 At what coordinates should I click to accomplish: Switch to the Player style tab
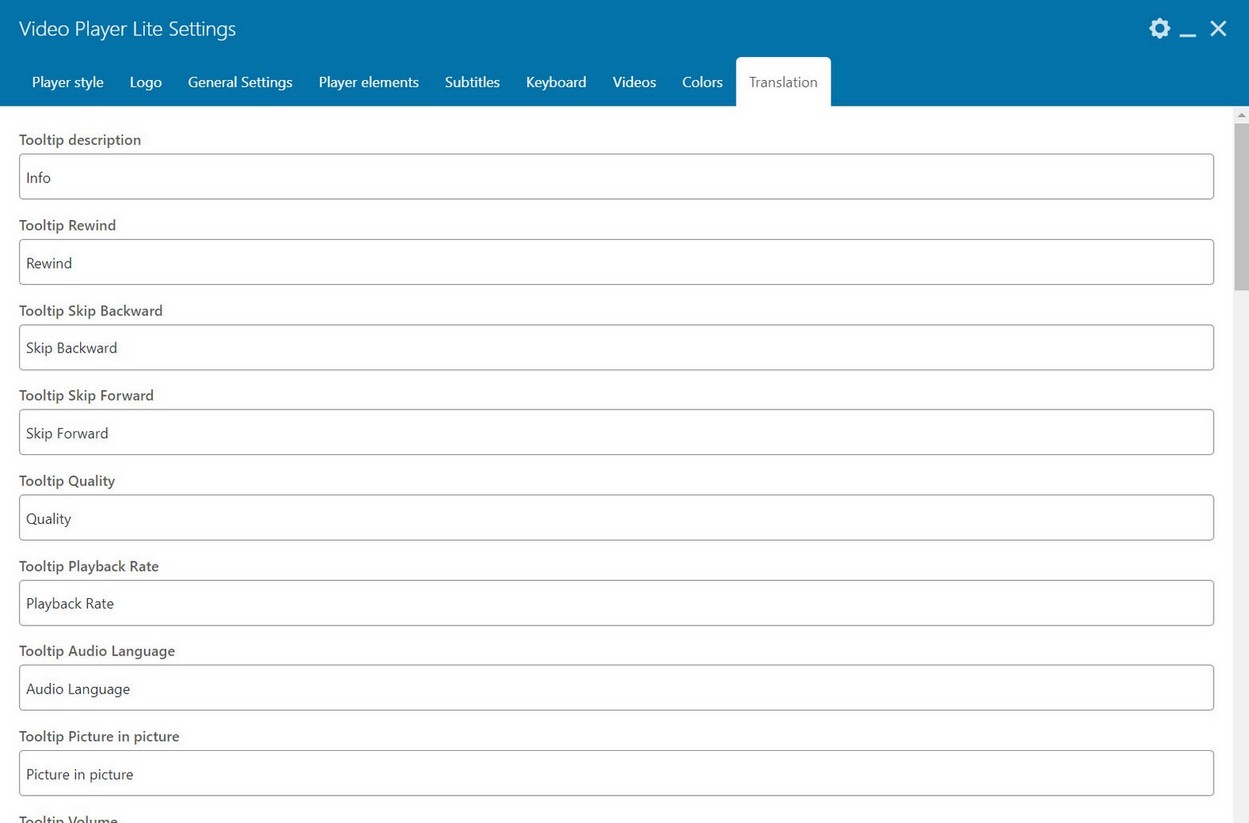point(68,82)
